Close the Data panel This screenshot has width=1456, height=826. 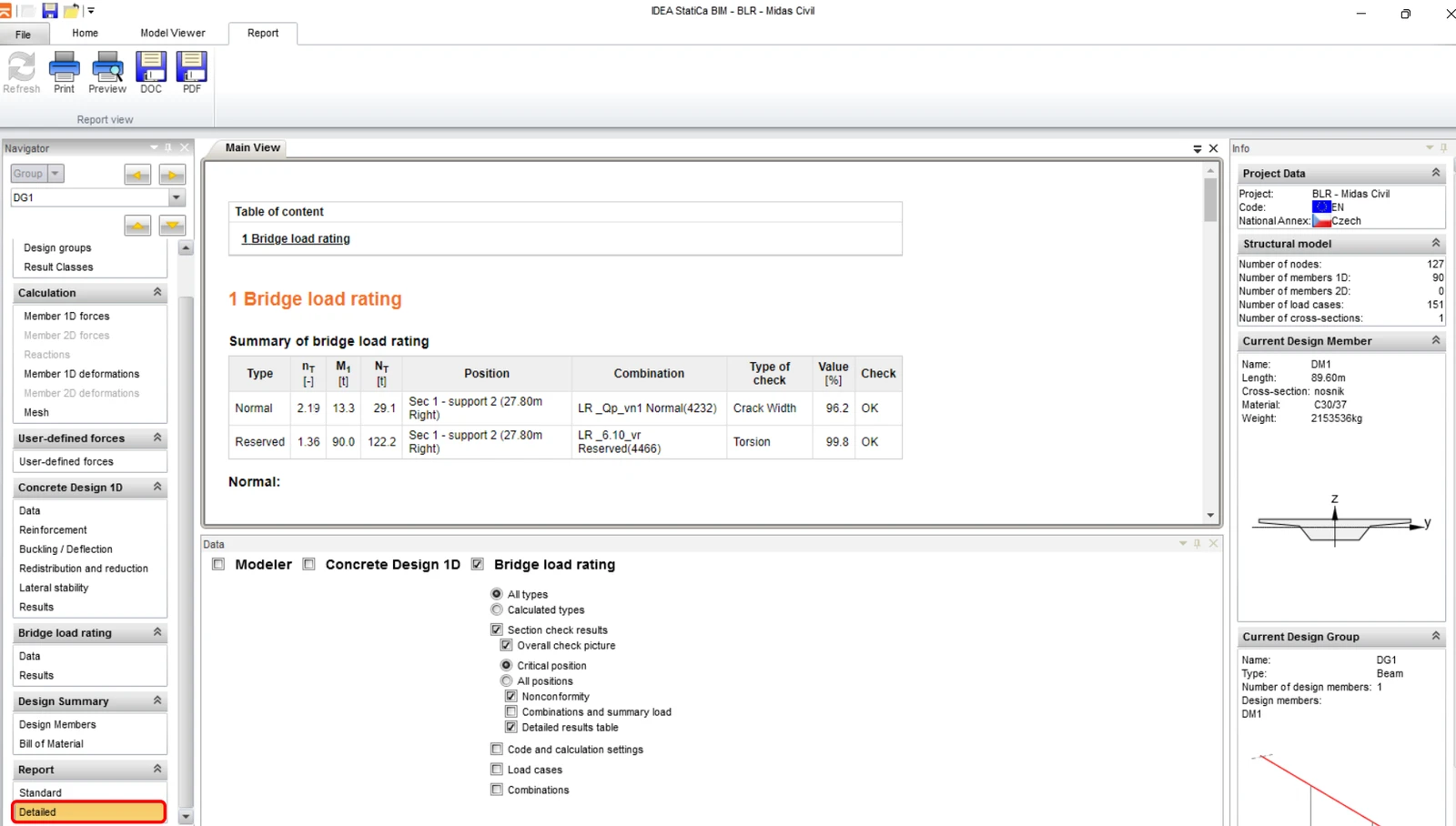click(1213, 543)
